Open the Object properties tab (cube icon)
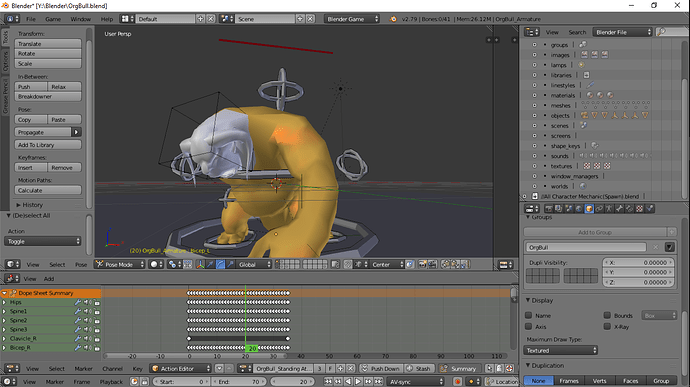Image resolution: width=690 pixels, height=387 pixels. [x=589, y=209]
